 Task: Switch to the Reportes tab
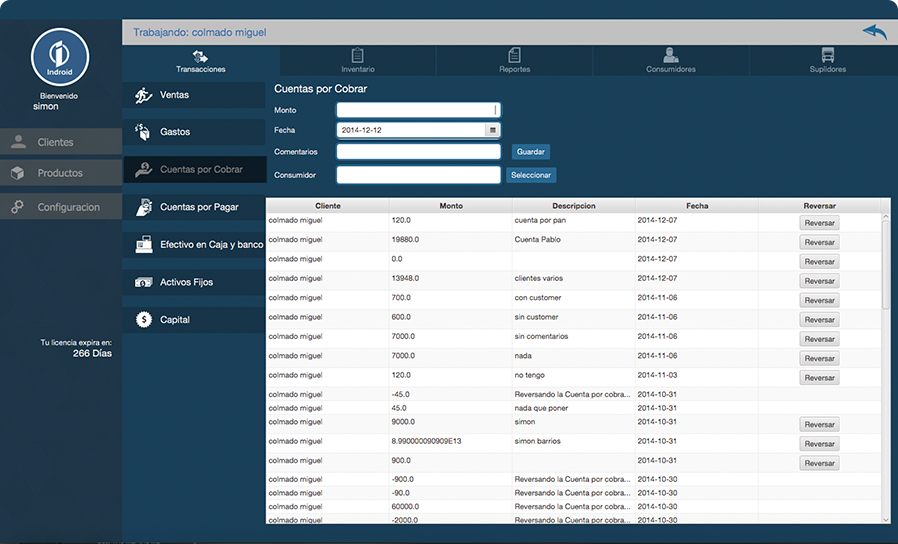pos(514,60)
